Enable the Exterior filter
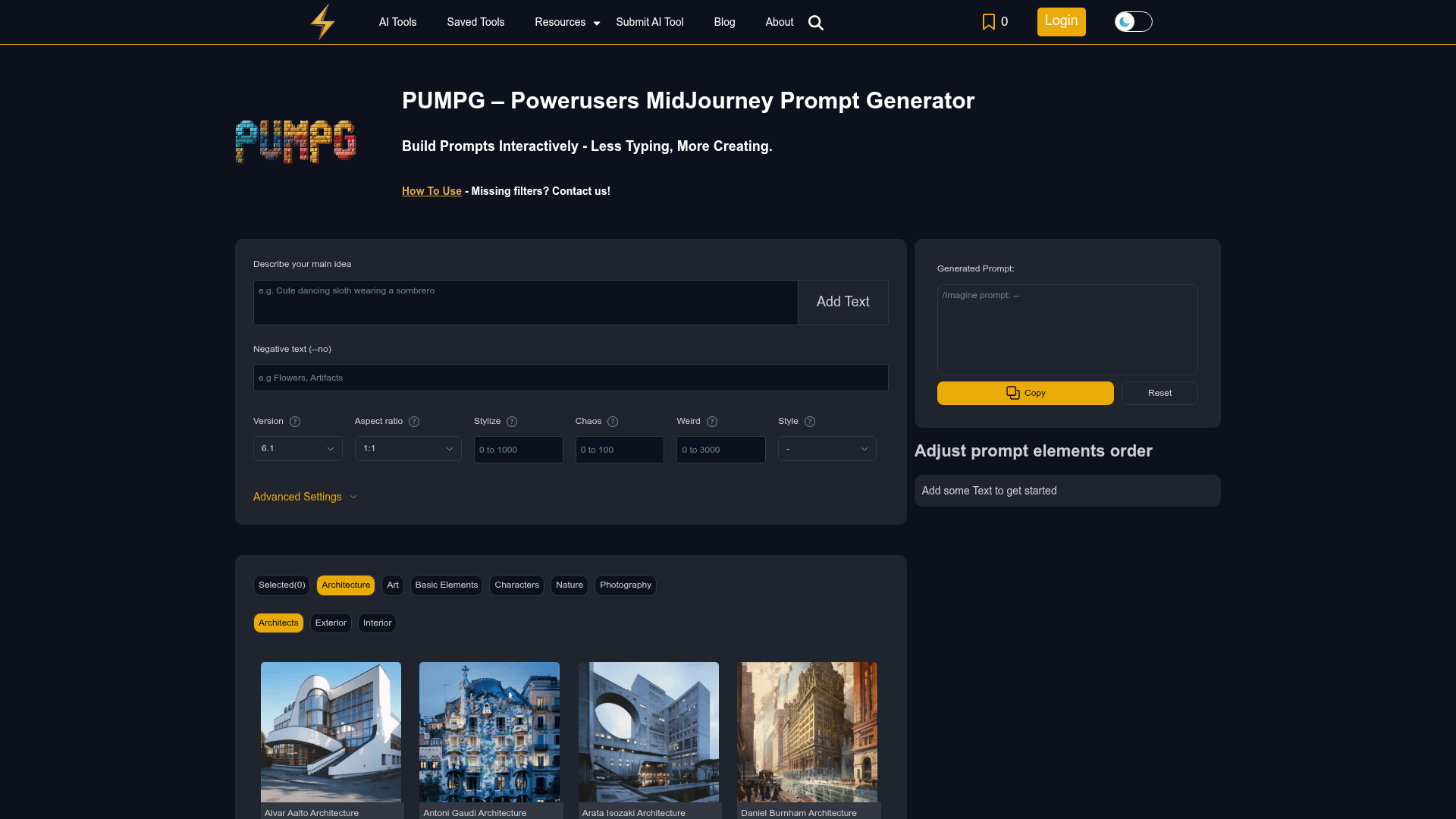 [331, 623]
